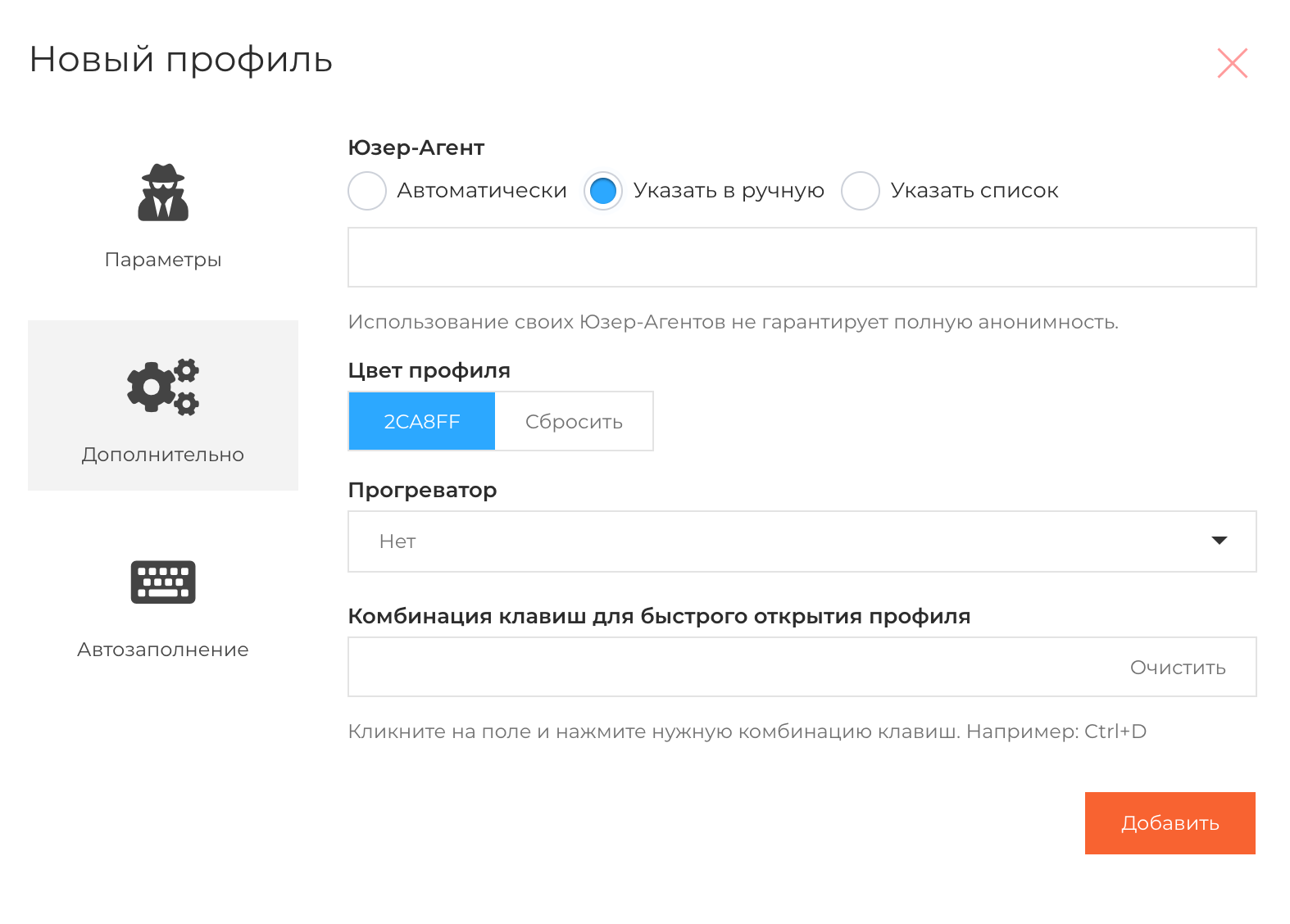Select the Автоматически radio button circle

point(367,191)
